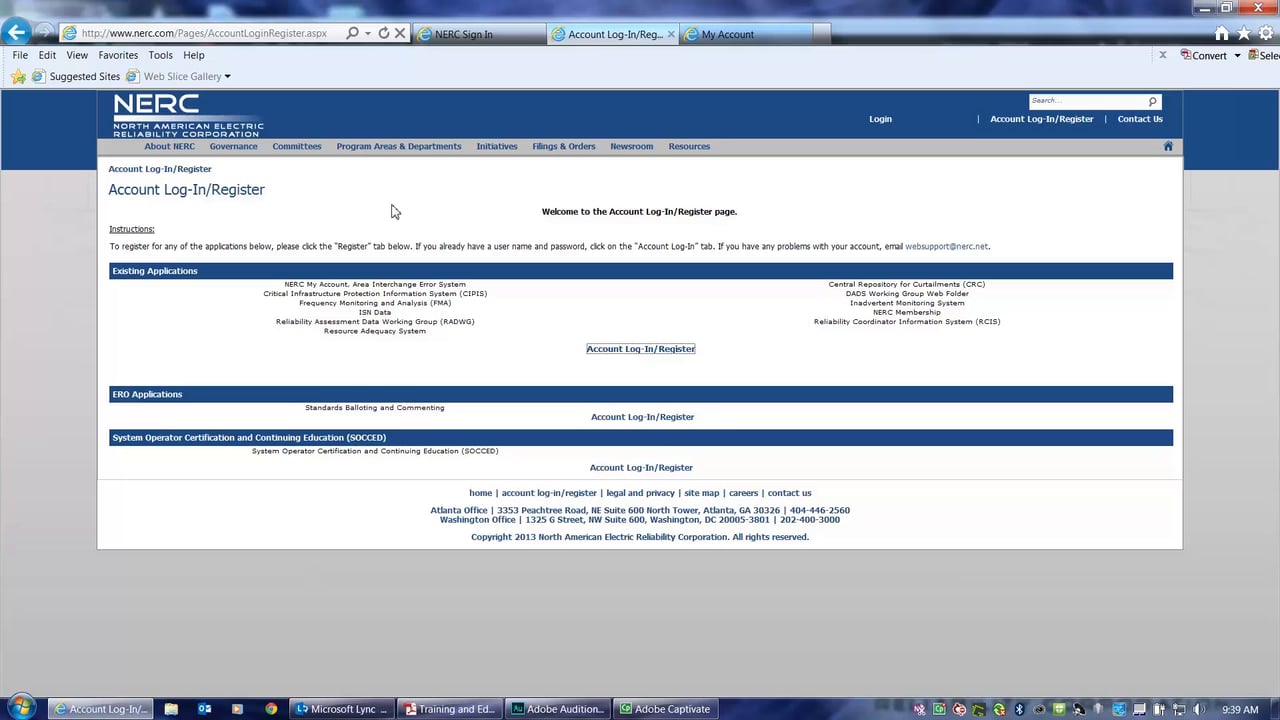Open the browser Tools gear icon
This screenshot has width=1280, height=720.
[x=1266, y=33]
